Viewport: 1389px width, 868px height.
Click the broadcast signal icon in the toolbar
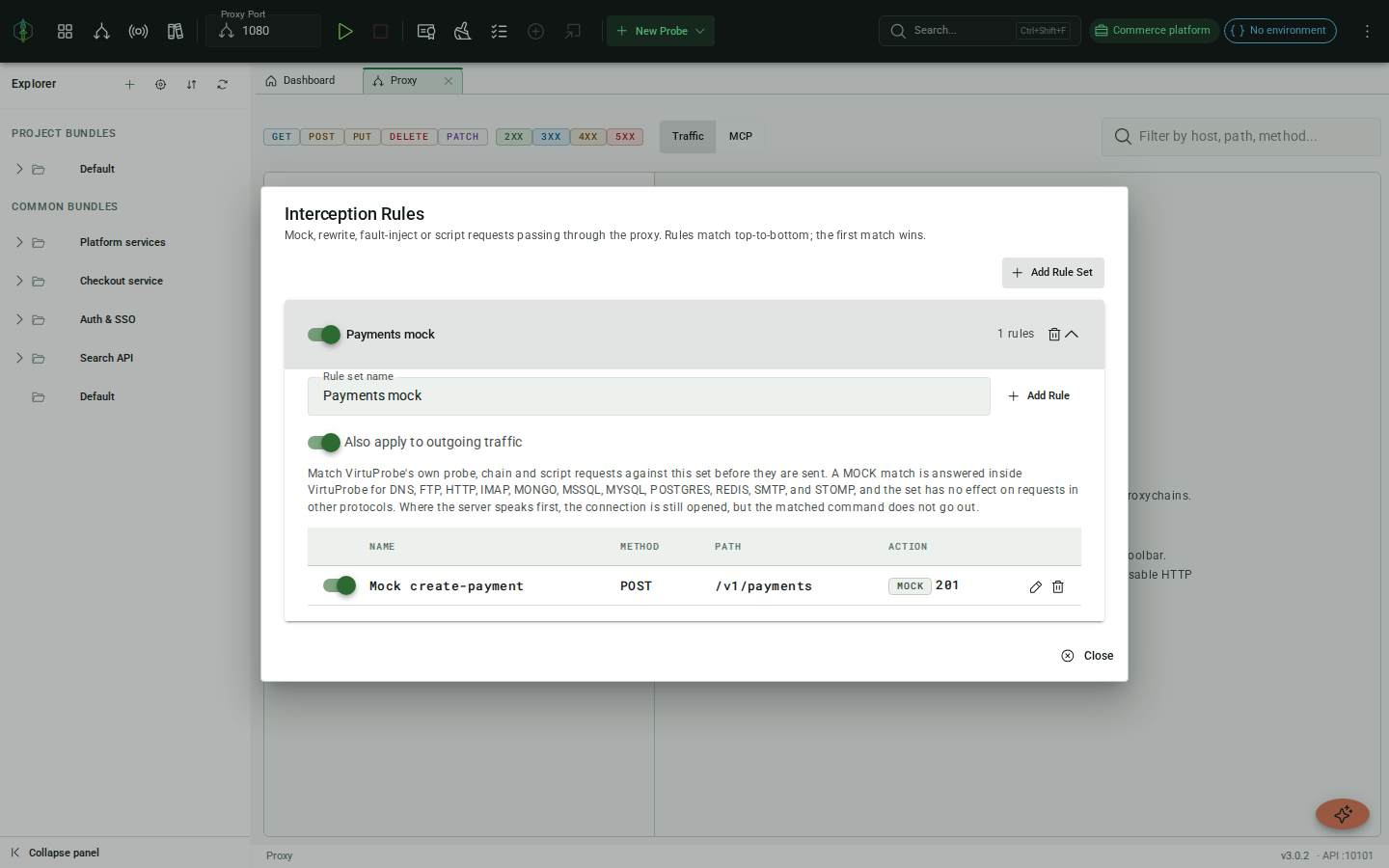(x=138, y=31)
